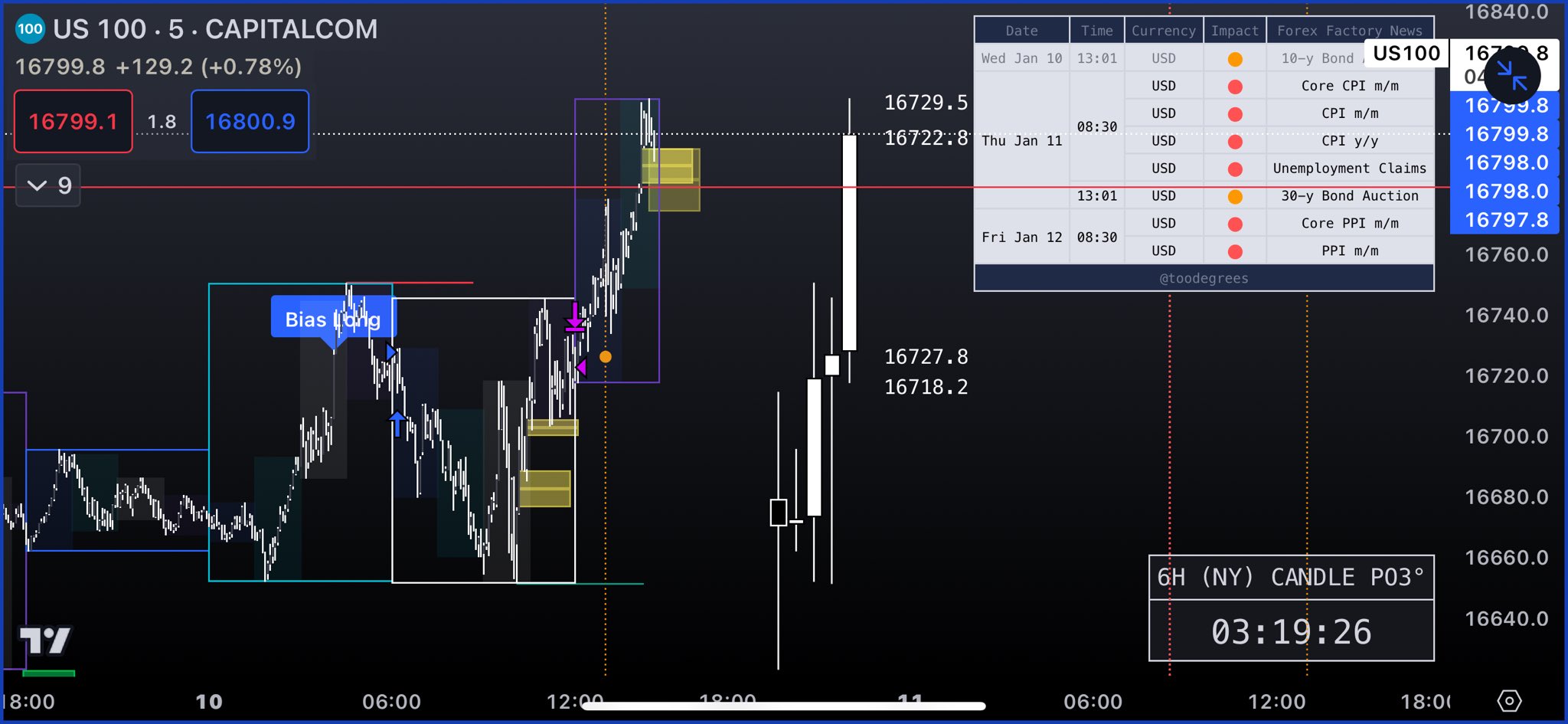
Task: Select the Bias Long label
Action: pos(333,318)
